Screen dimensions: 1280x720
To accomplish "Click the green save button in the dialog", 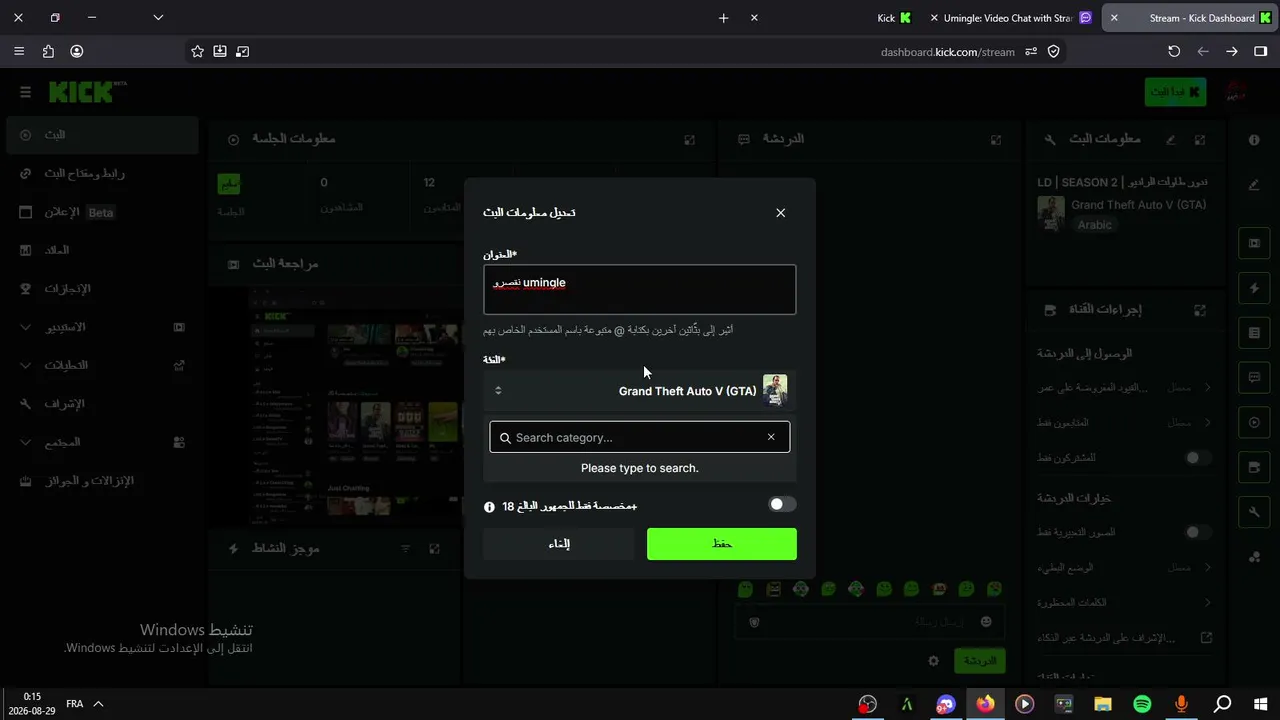I will tap(722, 544).
